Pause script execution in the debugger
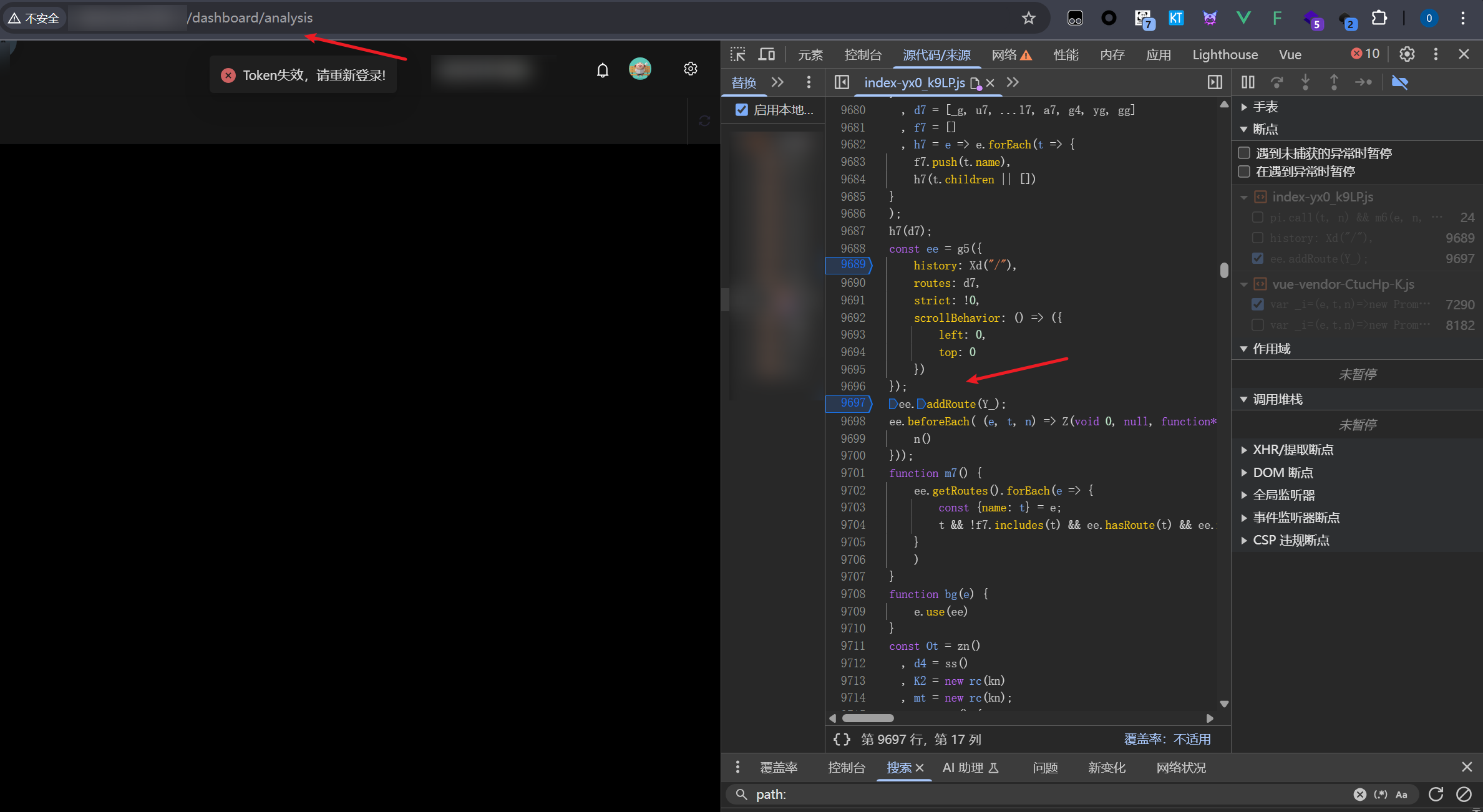The image size is (1483, 812). point(1247,82)
